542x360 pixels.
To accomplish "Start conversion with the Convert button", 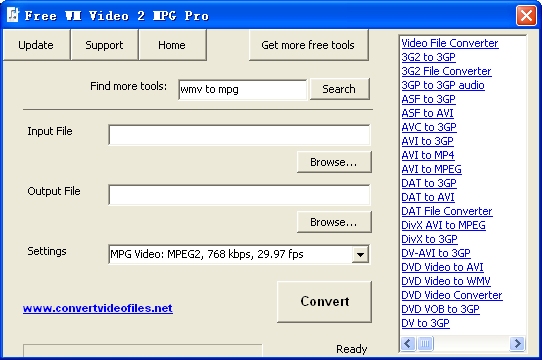I will (x=325, y=302).
